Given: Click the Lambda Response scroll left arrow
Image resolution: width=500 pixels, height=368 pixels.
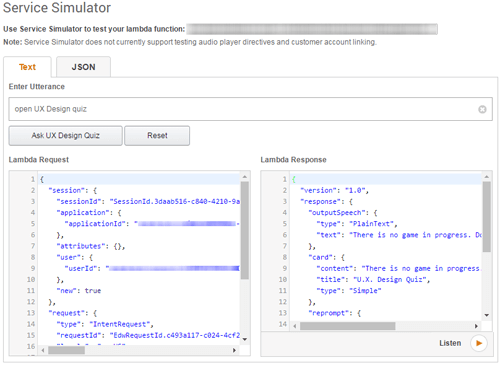Looking at the screenshot, I should [x=295, y=326].
